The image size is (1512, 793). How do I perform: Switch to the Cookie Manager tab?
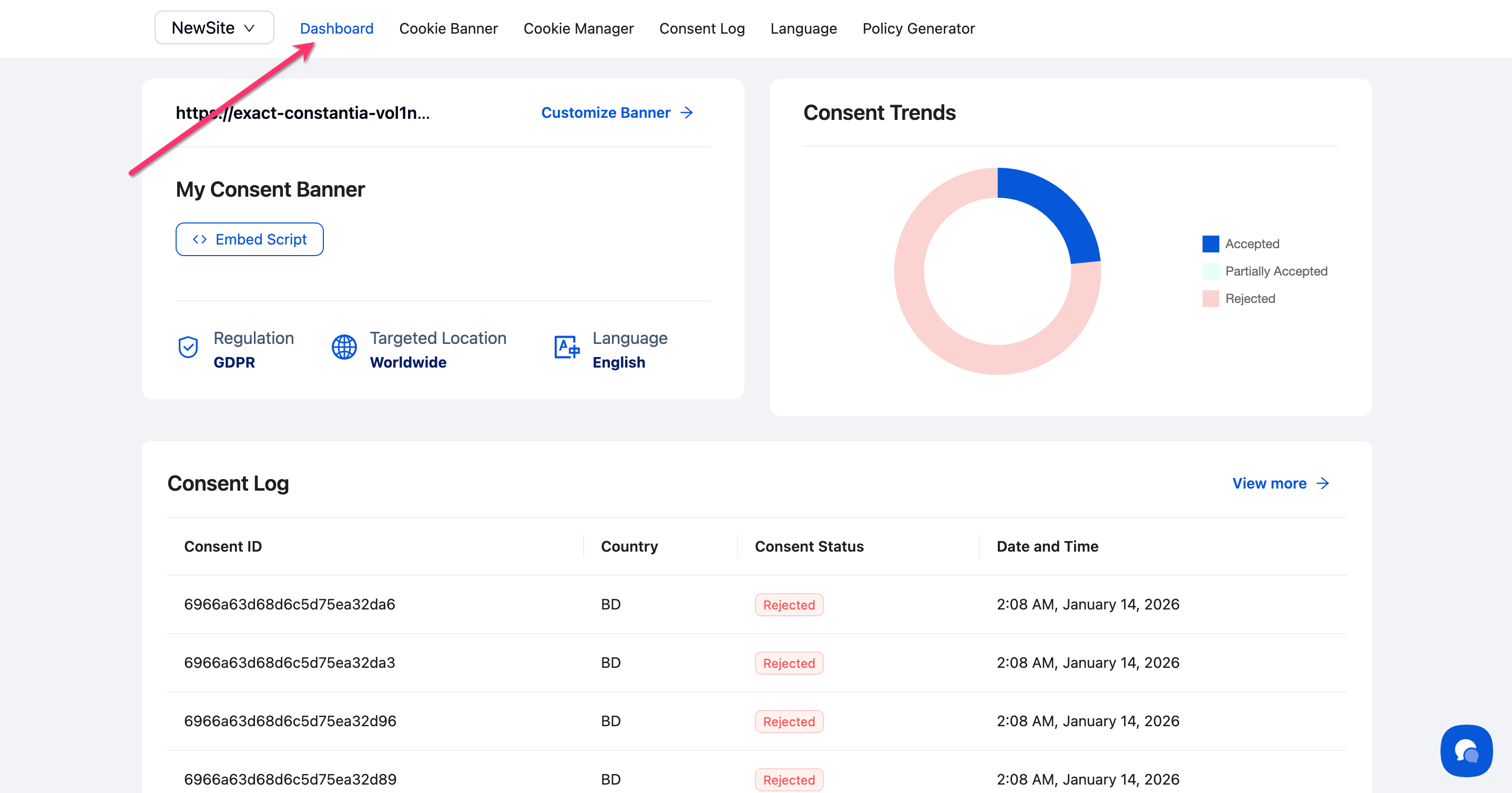click(x=578, y=28)
